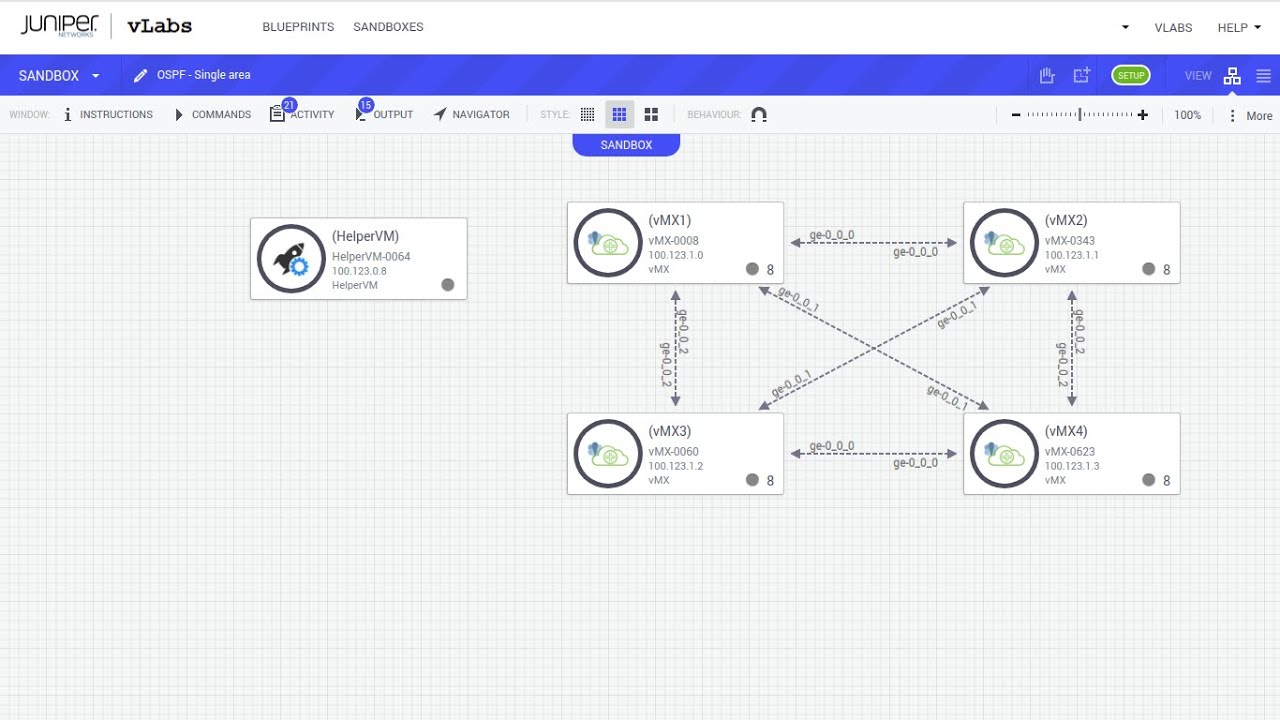This screenshot has width=1280, height=720.
Task: Click the sandbox name OSPF - Single area
Action: tap(204, 75)
